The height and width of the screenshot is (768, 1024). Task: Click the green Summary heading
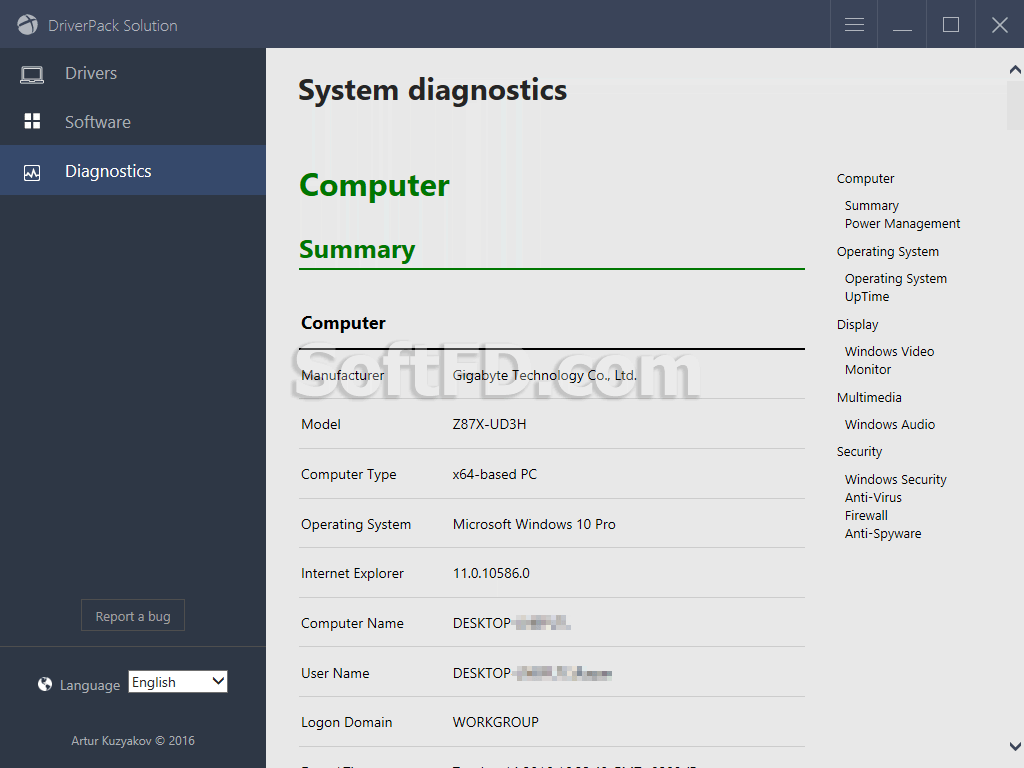pos(357,249)
